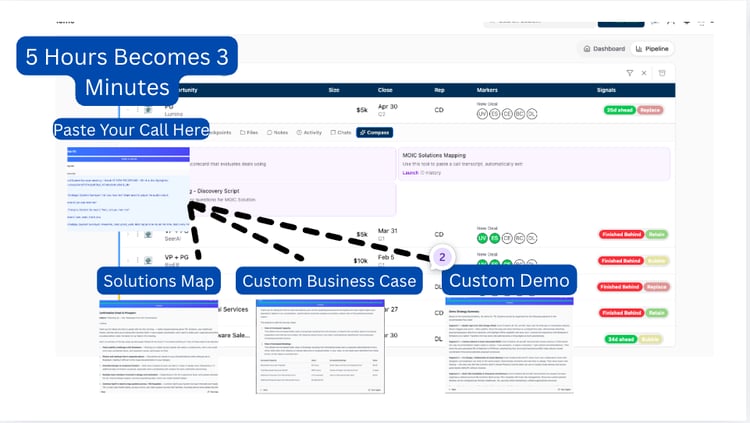The image size is (750, 423).
Task: Toggle green UV marker in Mar 31 row
Action: [484, 237]
